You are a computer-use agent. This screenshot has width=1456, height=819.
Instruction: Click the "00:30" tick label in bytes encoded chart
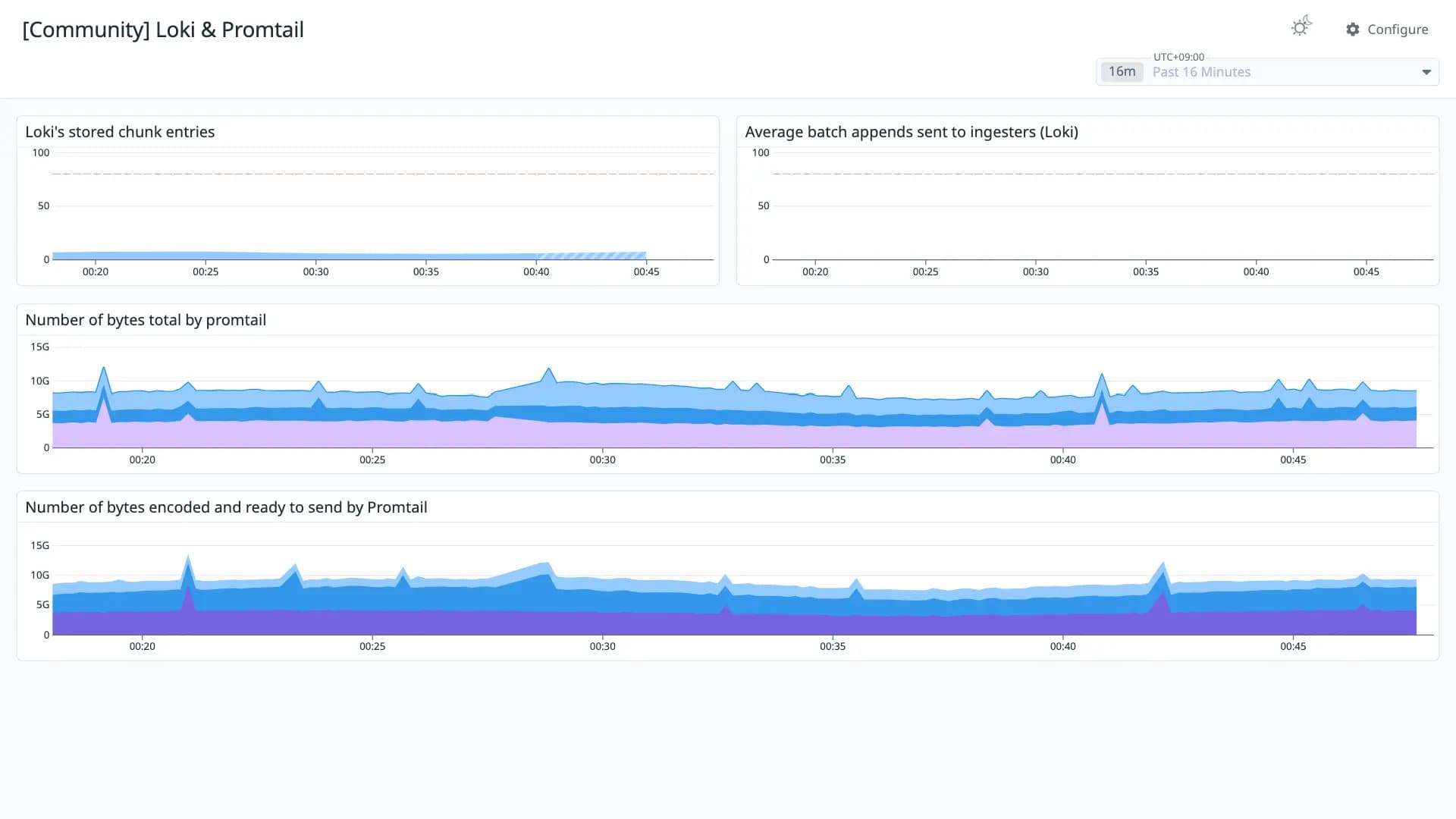click(603, 646)
